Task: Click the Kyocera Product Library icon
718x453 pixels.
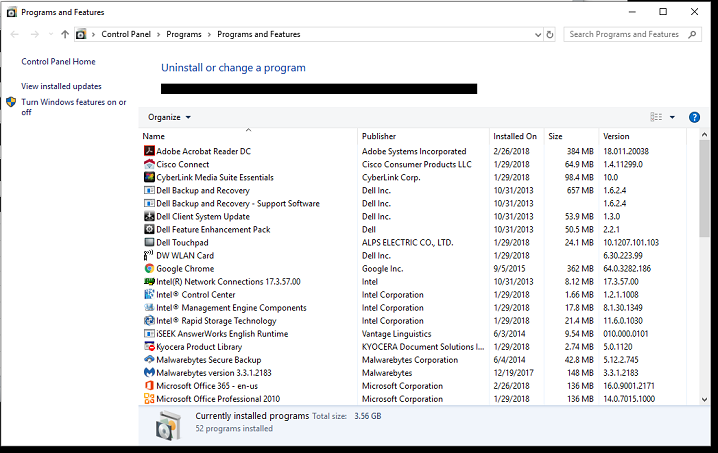Action: [x=149, y=346]
